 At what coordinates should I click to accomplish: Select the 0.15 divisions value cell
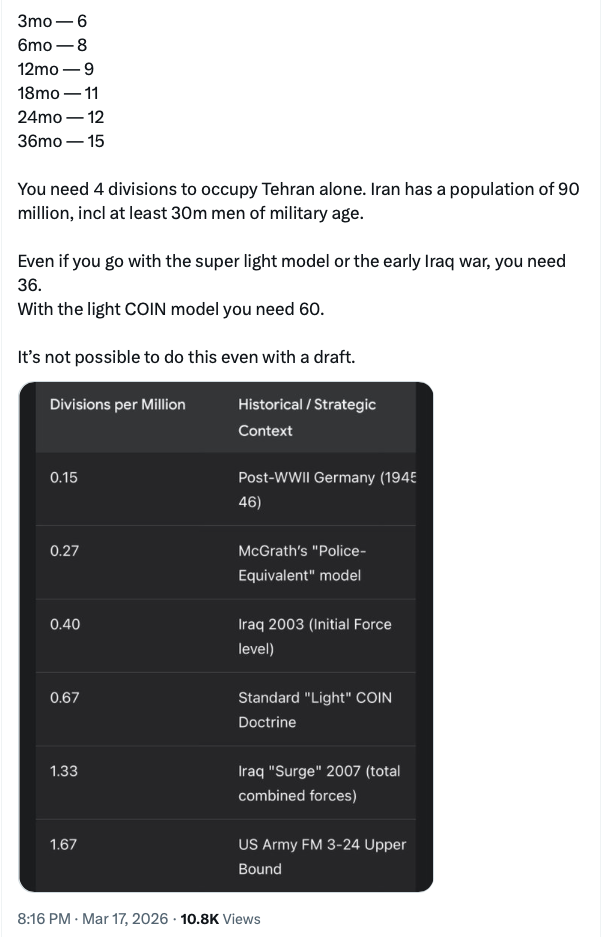point(64,477)
